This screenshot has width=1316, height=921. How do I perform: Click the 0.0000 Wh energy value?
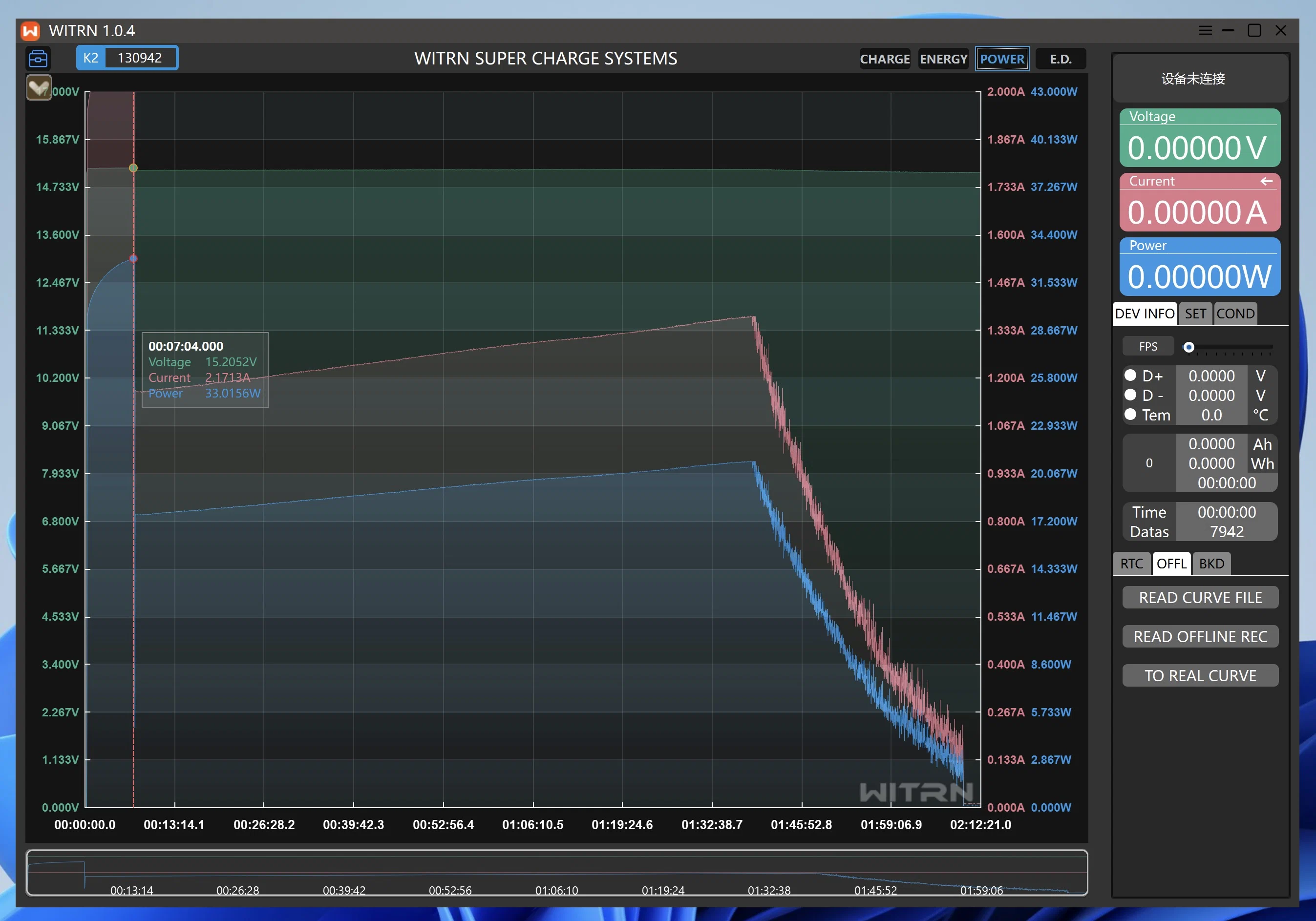coord(1211,463)
